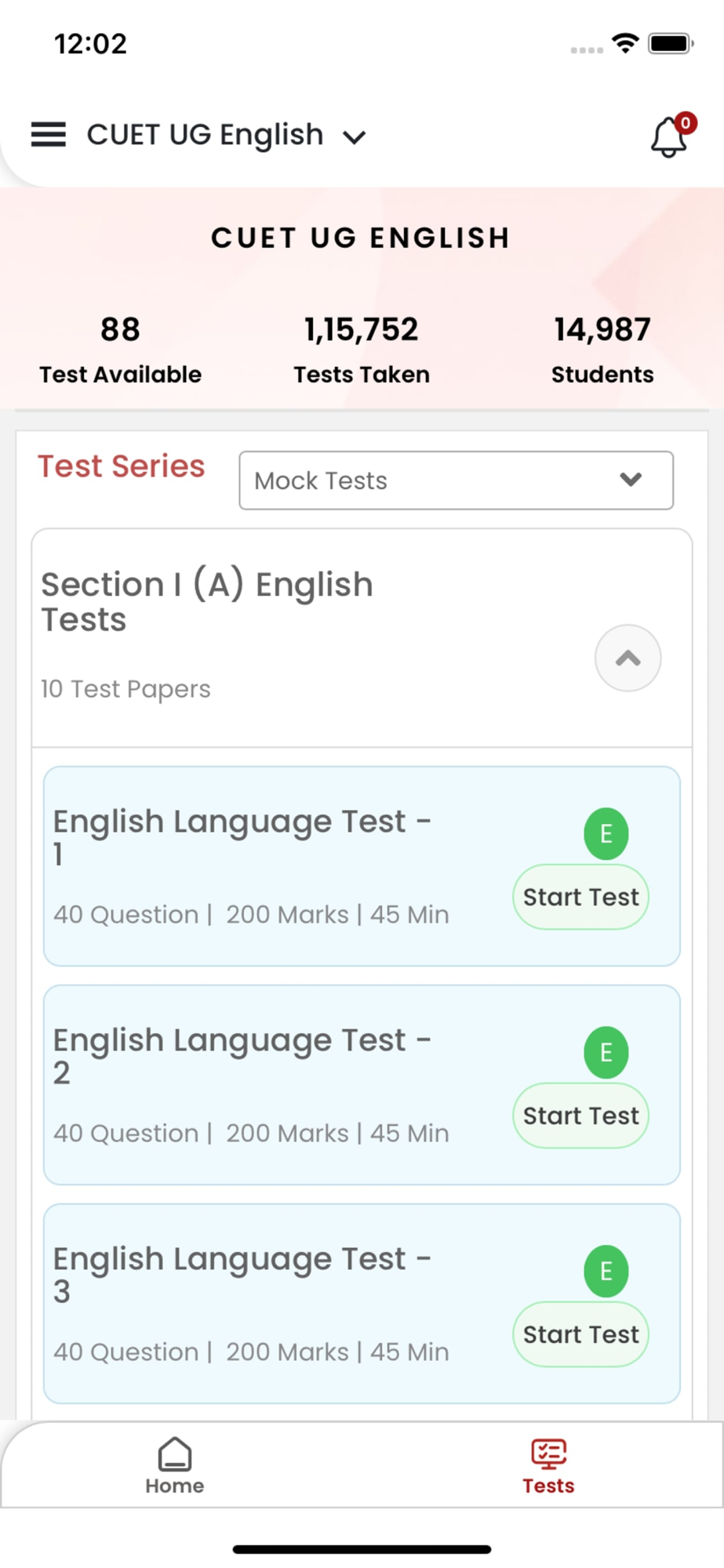
Task: Tap the 1,15,752 Tests Taken stat
Action: (362, 350)
